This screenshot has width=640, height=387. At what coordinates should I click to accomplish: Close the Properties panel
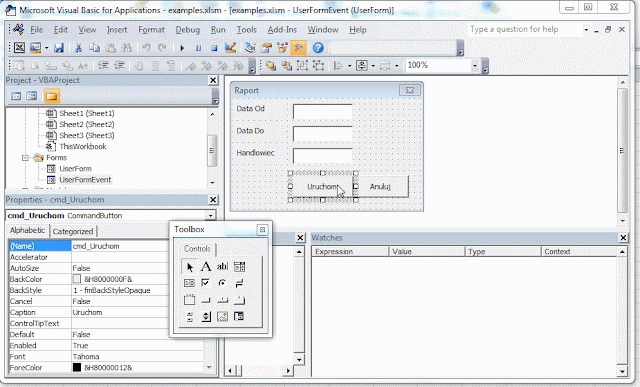[x=213, y=200]
